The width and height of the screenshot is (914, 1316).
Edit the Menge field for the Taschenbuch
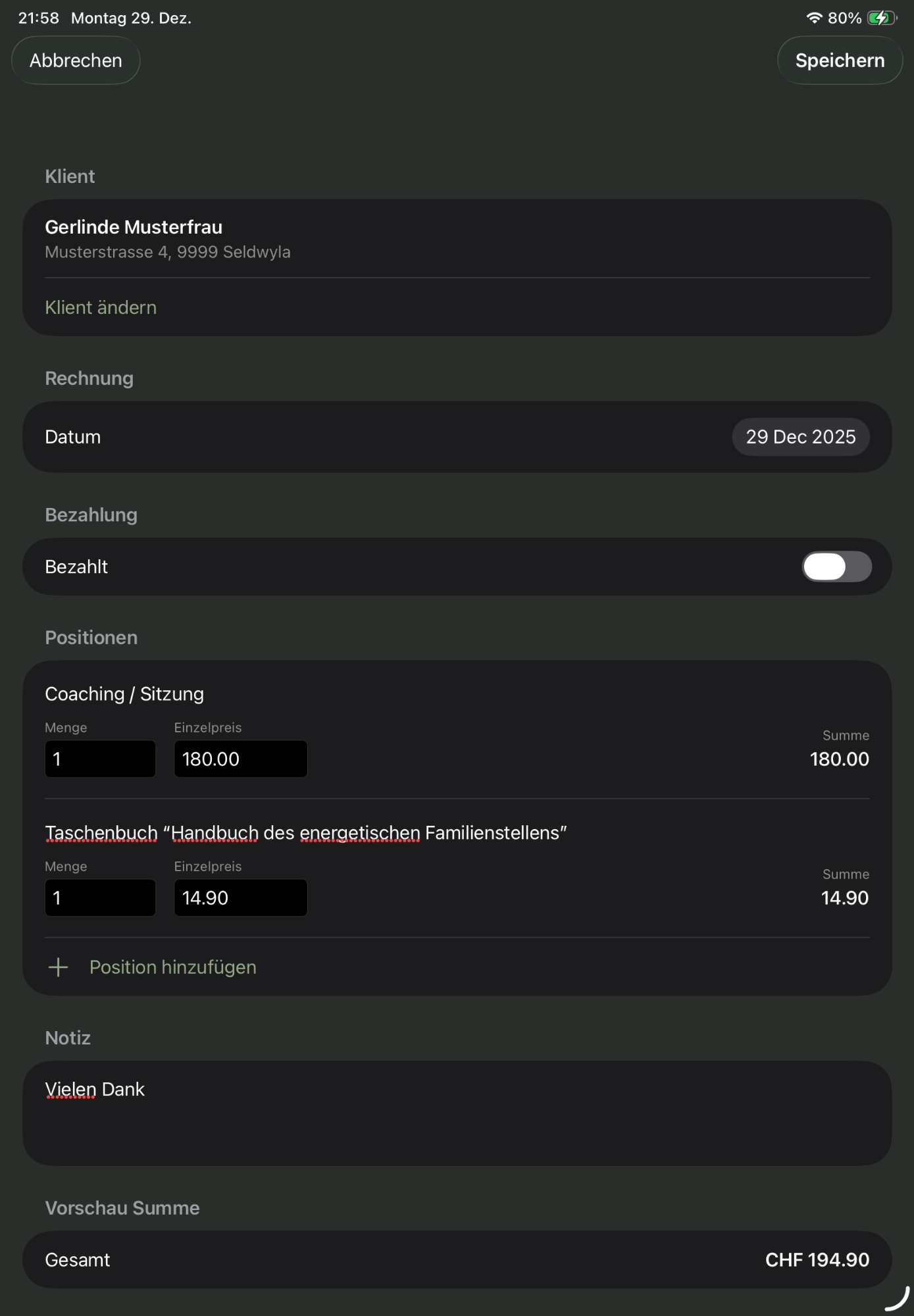pyautogui.click(x=100, y=898)
